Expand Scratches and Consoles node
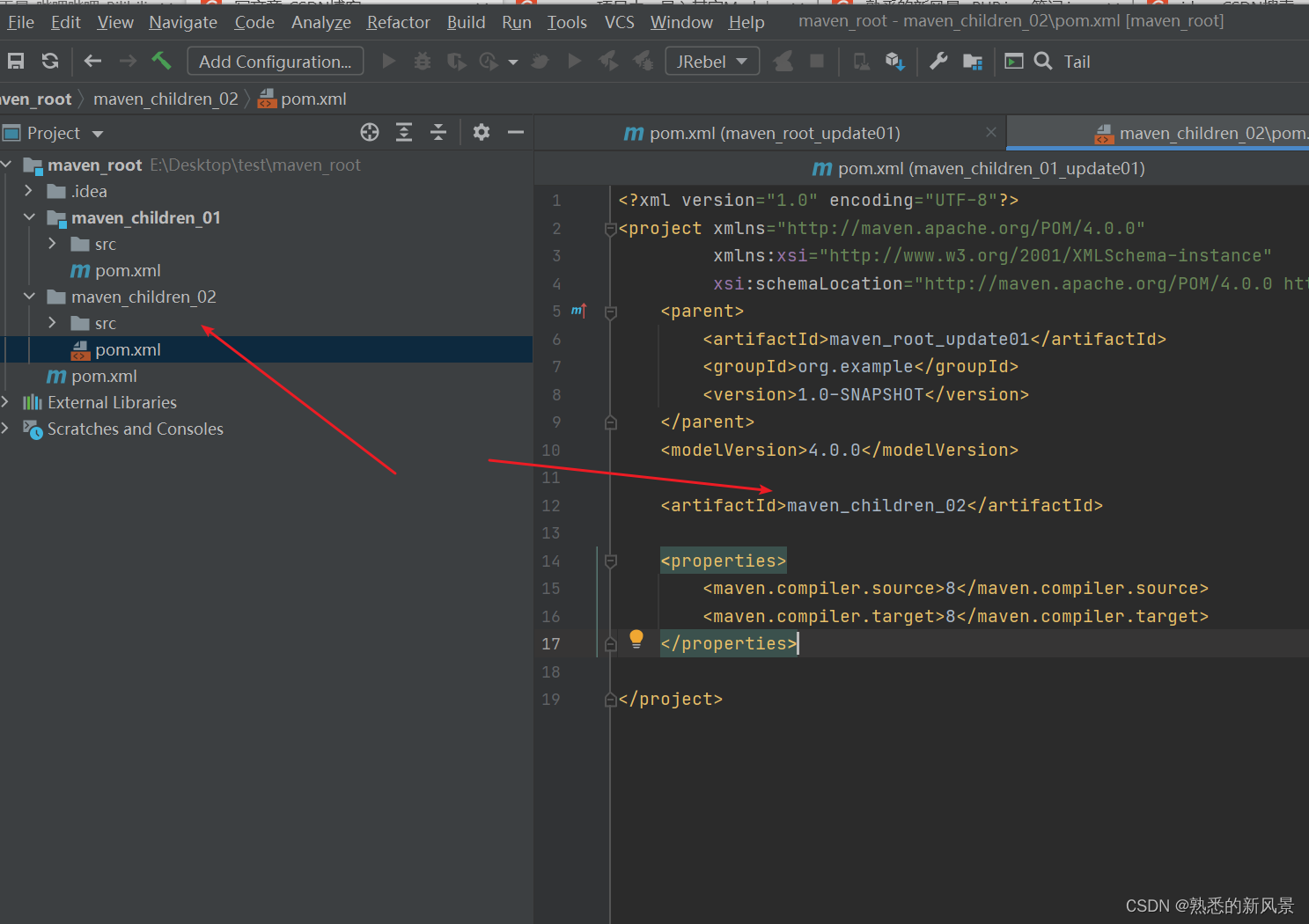The image size is (1309, 924). coord(6,429)
